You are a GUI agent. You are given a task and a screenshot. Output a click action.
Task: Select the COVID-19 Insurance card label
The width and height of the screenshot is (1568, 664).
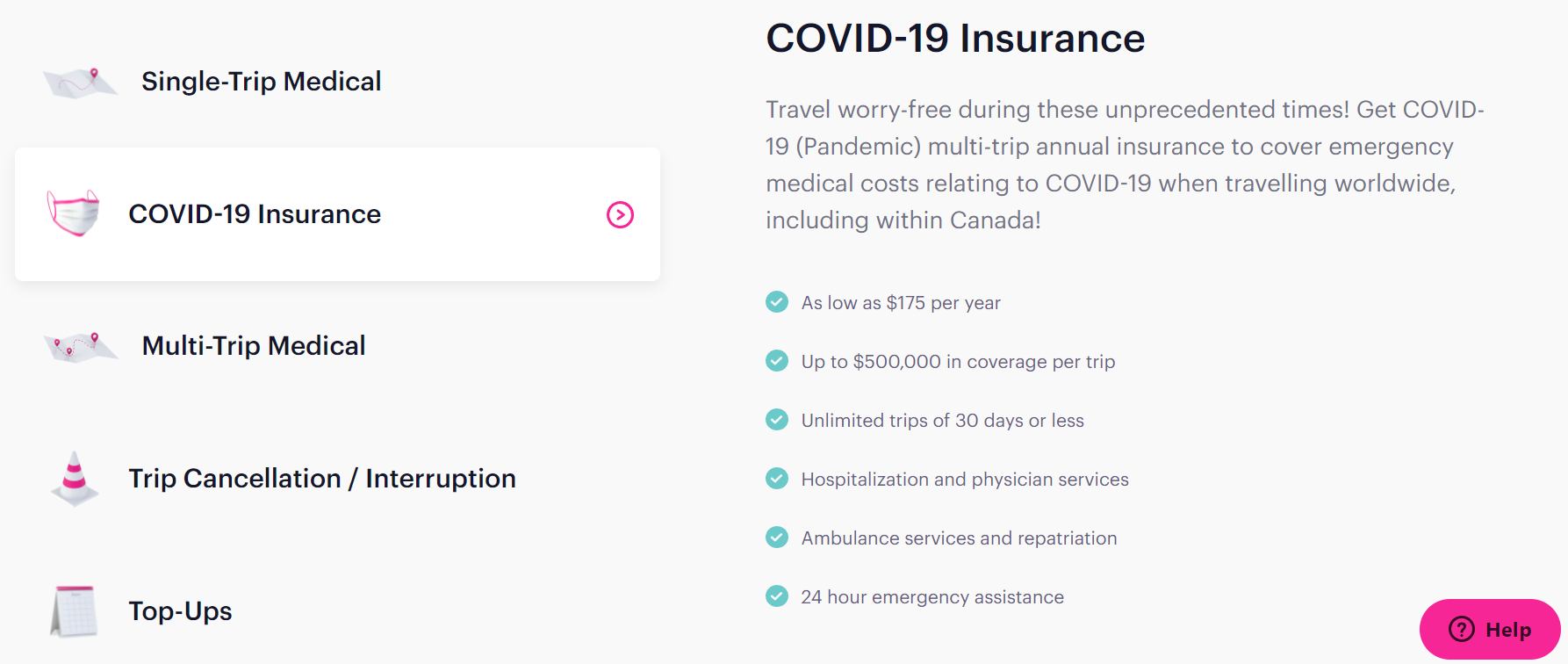(x=255, y=214)
